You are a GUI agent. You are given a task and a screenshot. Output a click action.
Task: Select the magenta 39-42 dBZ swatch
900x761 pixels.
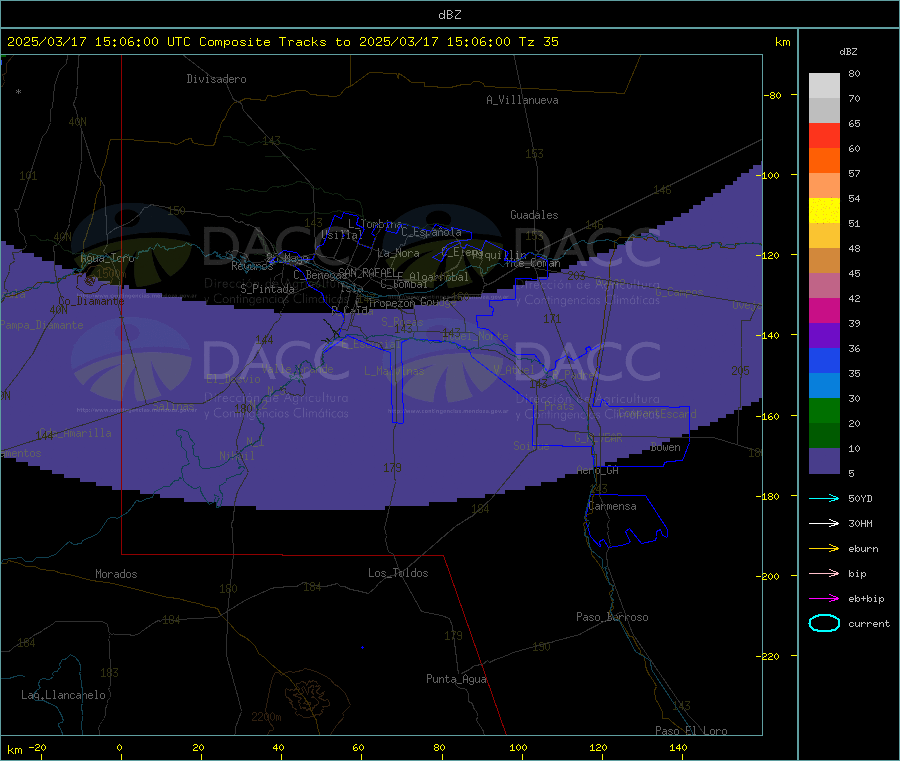824,310
